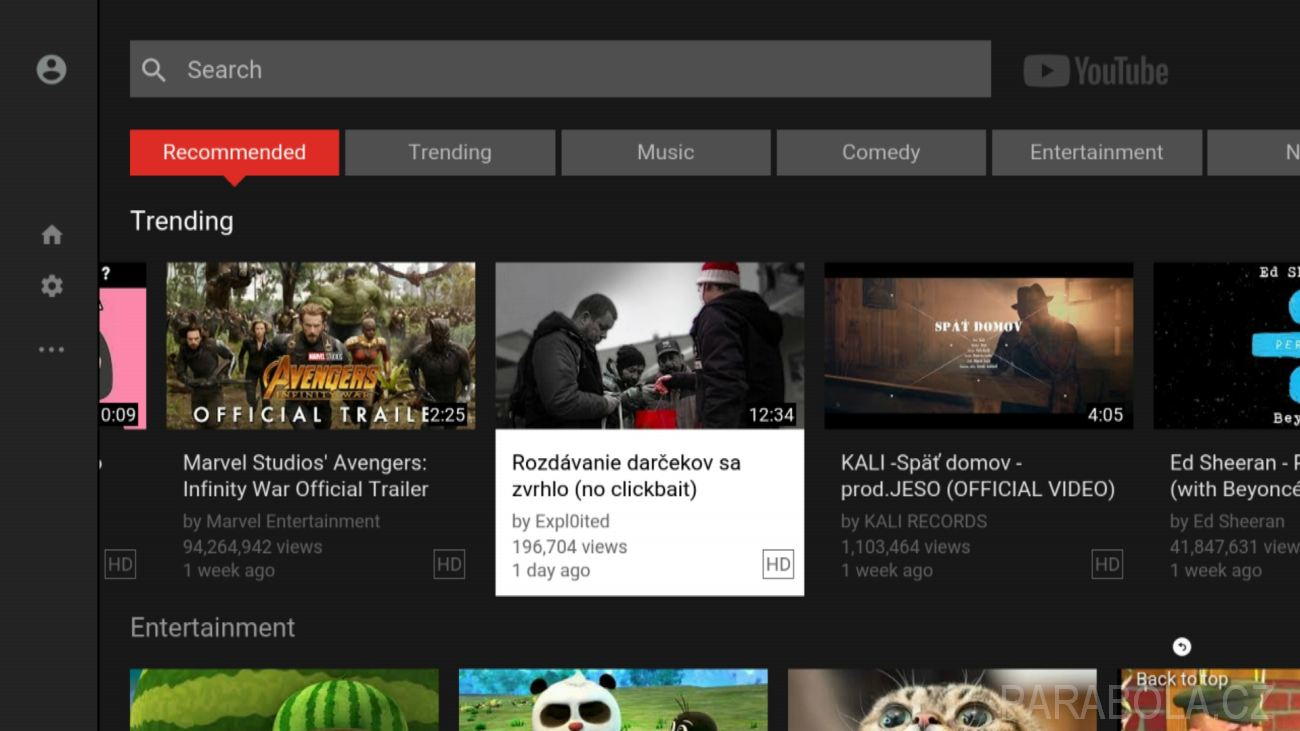The image size is (1300, 731).
Task: Click '94,264,942 views' text
Action: coord(253,547)
